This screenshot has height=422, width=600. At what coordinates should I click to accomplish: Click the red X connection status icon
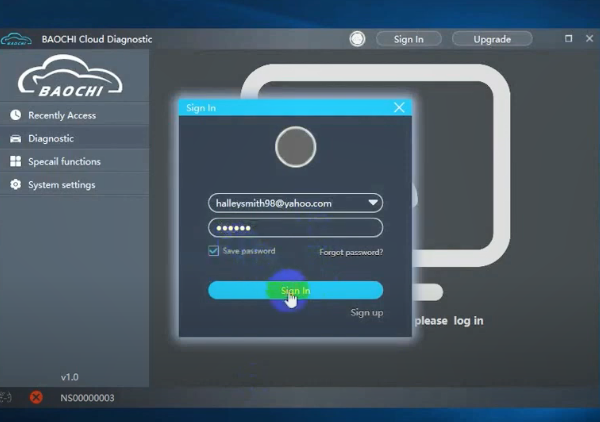[x=36, y=398]
